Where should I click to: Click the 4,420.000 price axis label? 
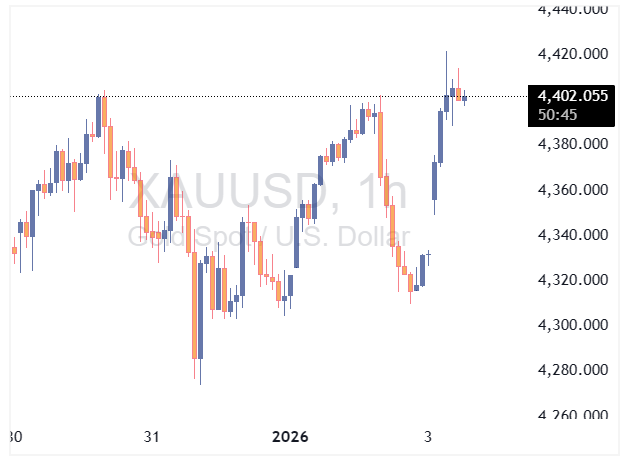(x=573, y=53)
